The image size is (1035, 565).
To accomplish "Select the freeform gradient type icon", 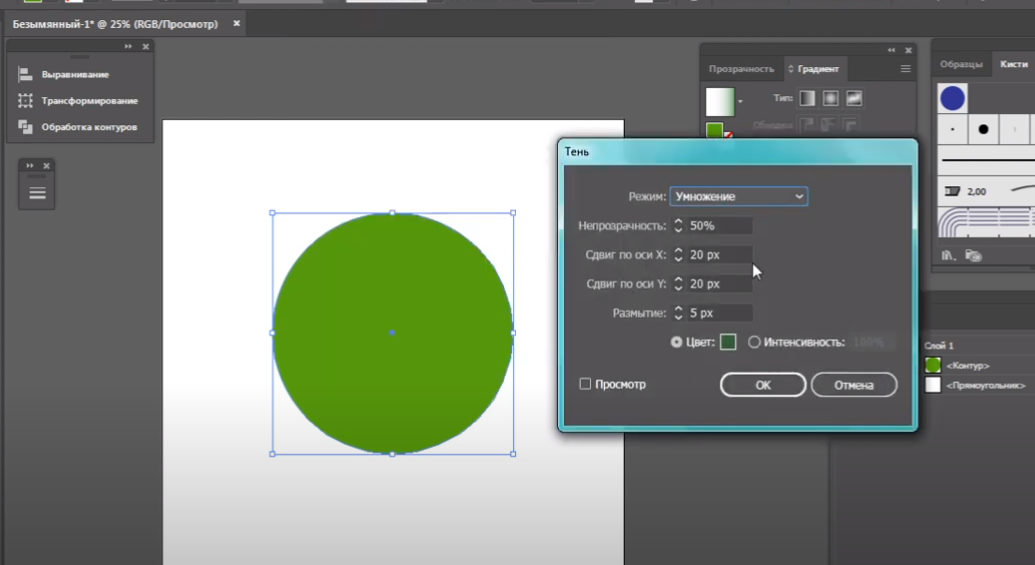I will 854,98.
